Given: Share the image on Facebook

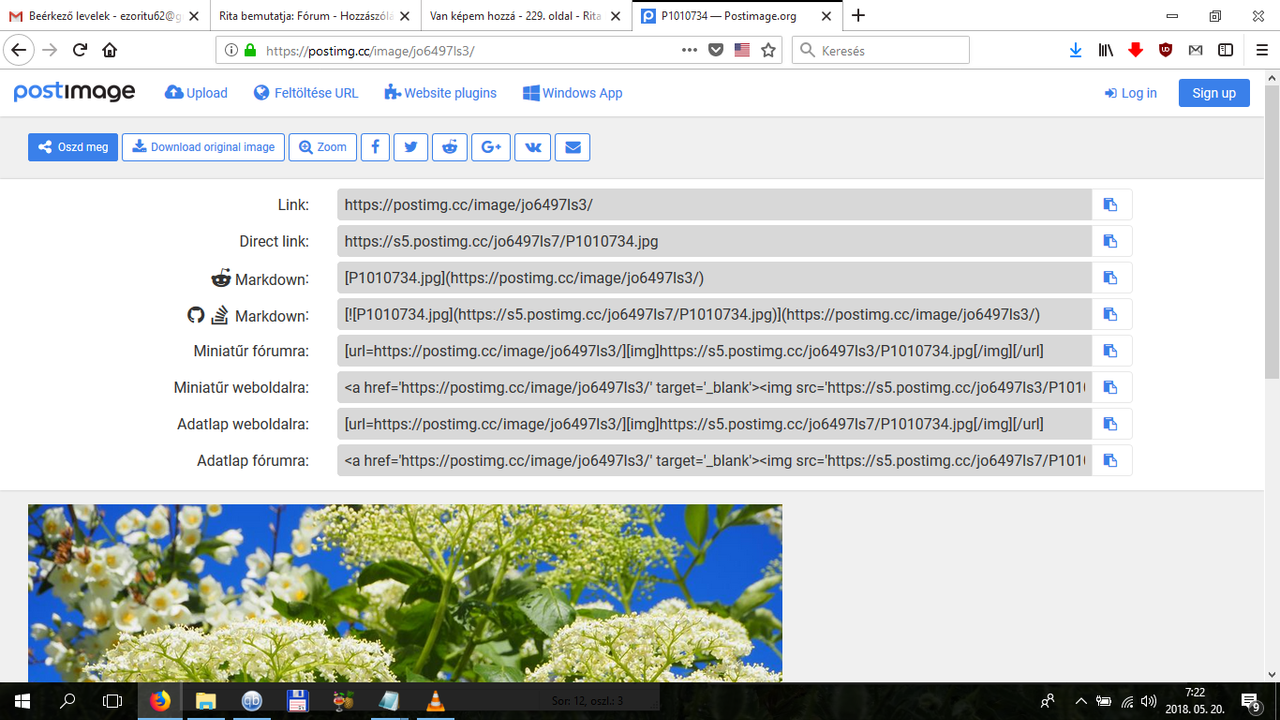Looking at the screenshot, I should tap(375, 147).
